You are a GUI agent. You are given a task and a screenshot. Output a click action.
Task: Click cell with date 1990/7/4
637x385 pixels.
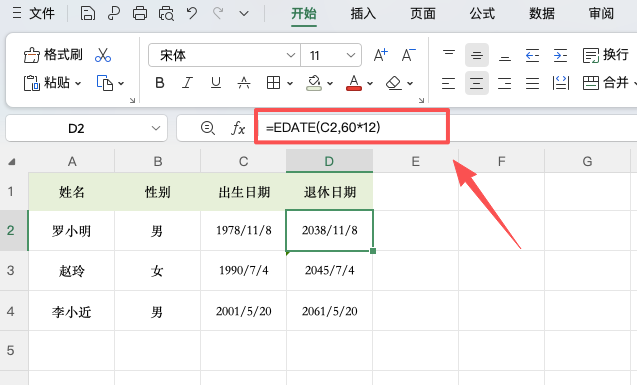(x=243, y=270)
